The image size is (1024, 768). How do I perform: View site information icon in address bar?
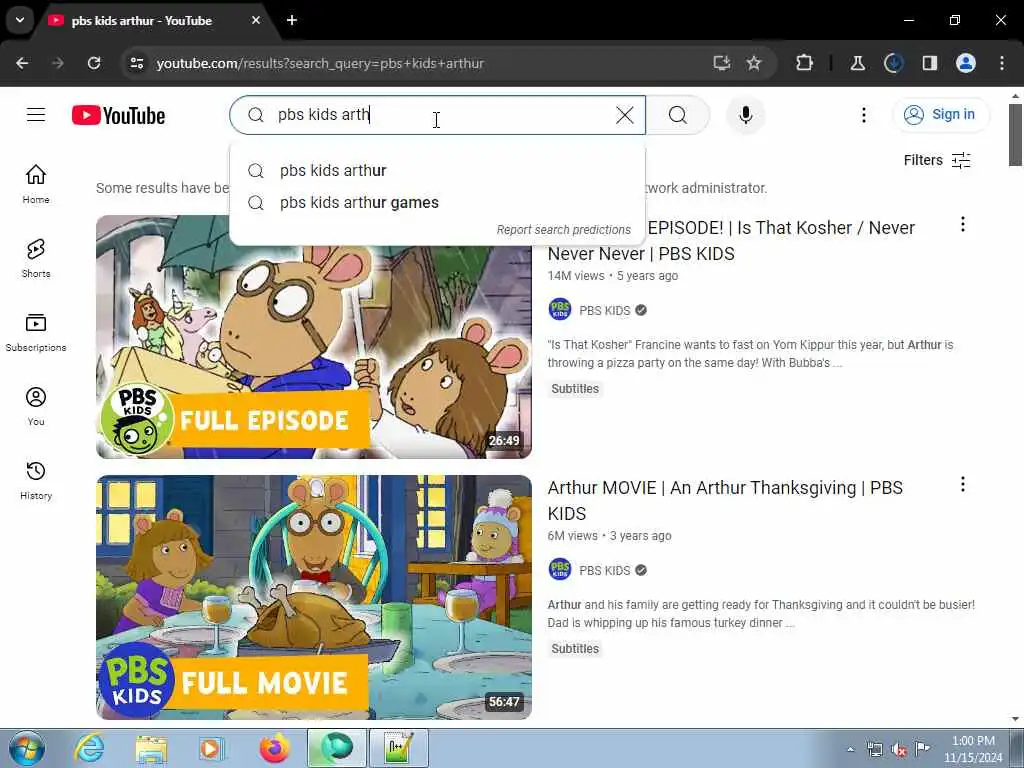click(x=136, y=63)
